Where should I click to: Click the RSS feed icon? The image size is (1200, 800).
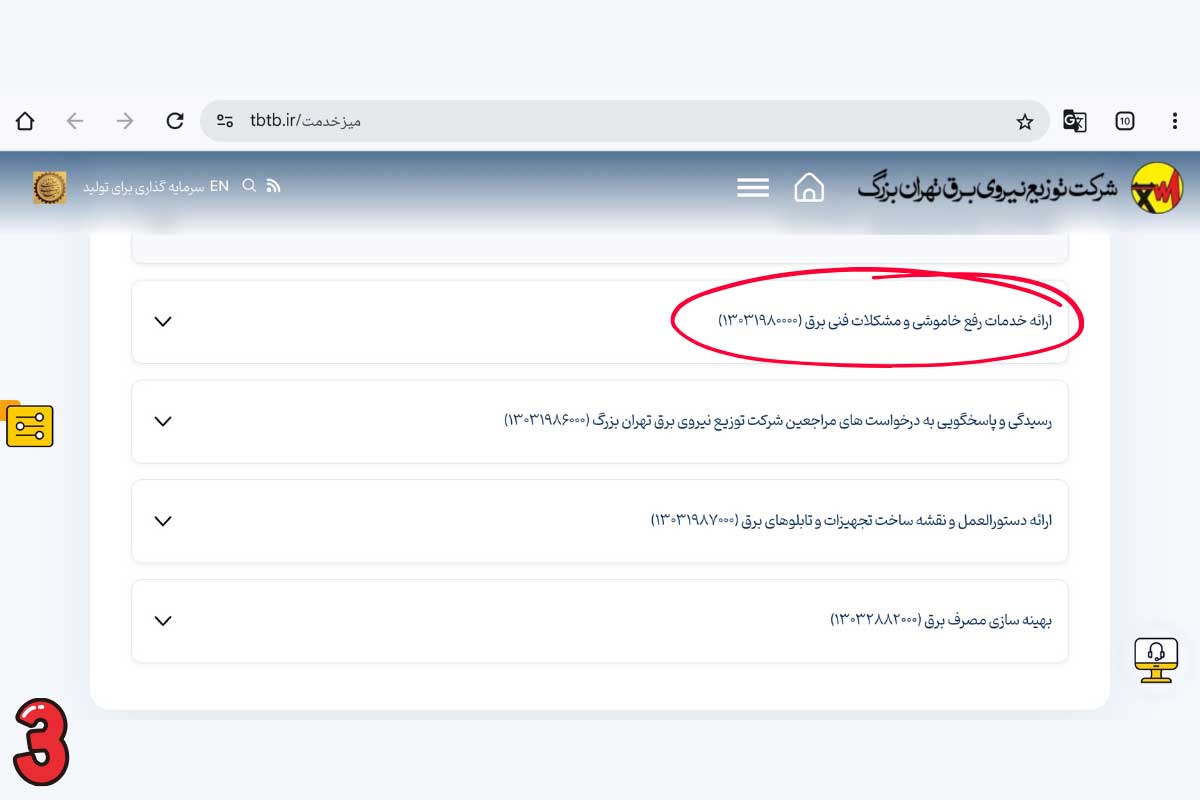273,186
